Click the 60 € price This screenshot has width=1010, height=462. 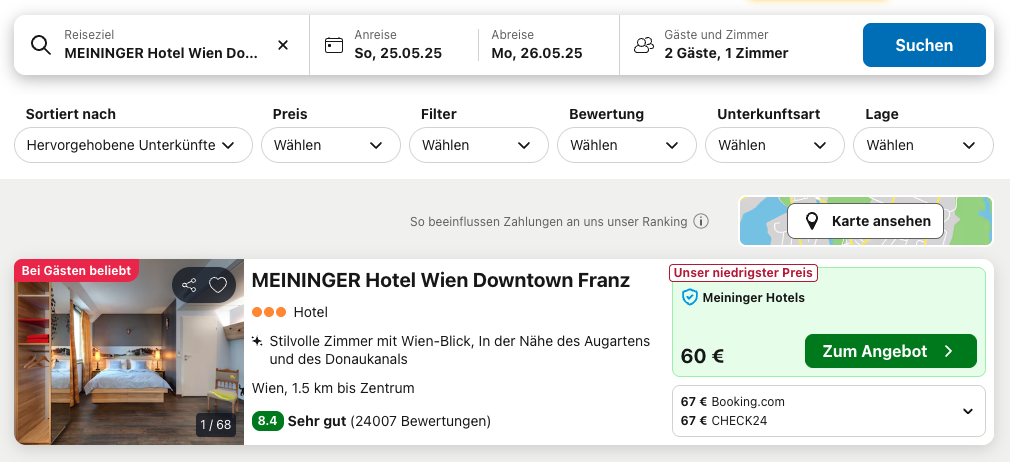(702, 356)
